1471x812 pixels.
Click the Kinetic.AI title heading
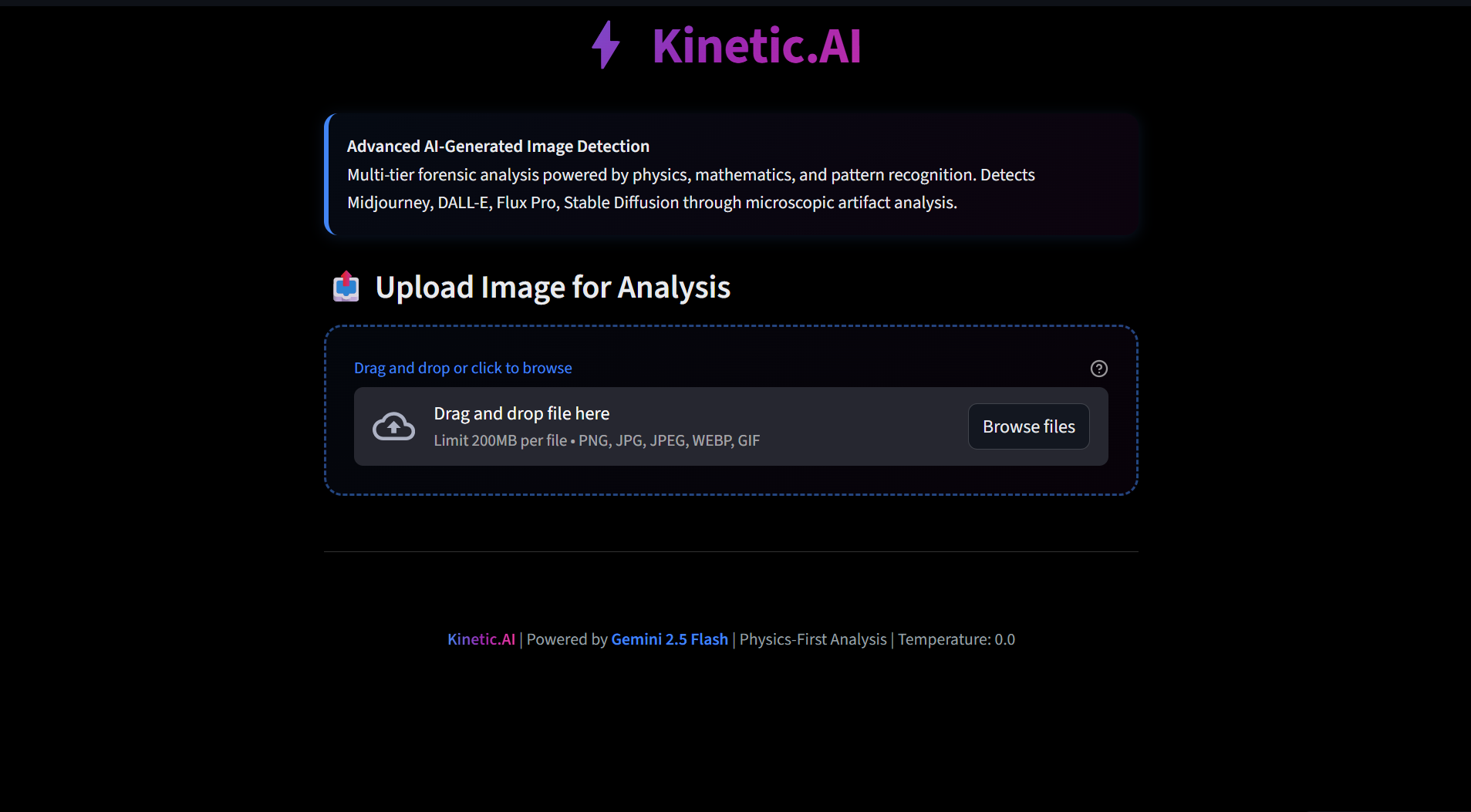[x=757, y=45]
